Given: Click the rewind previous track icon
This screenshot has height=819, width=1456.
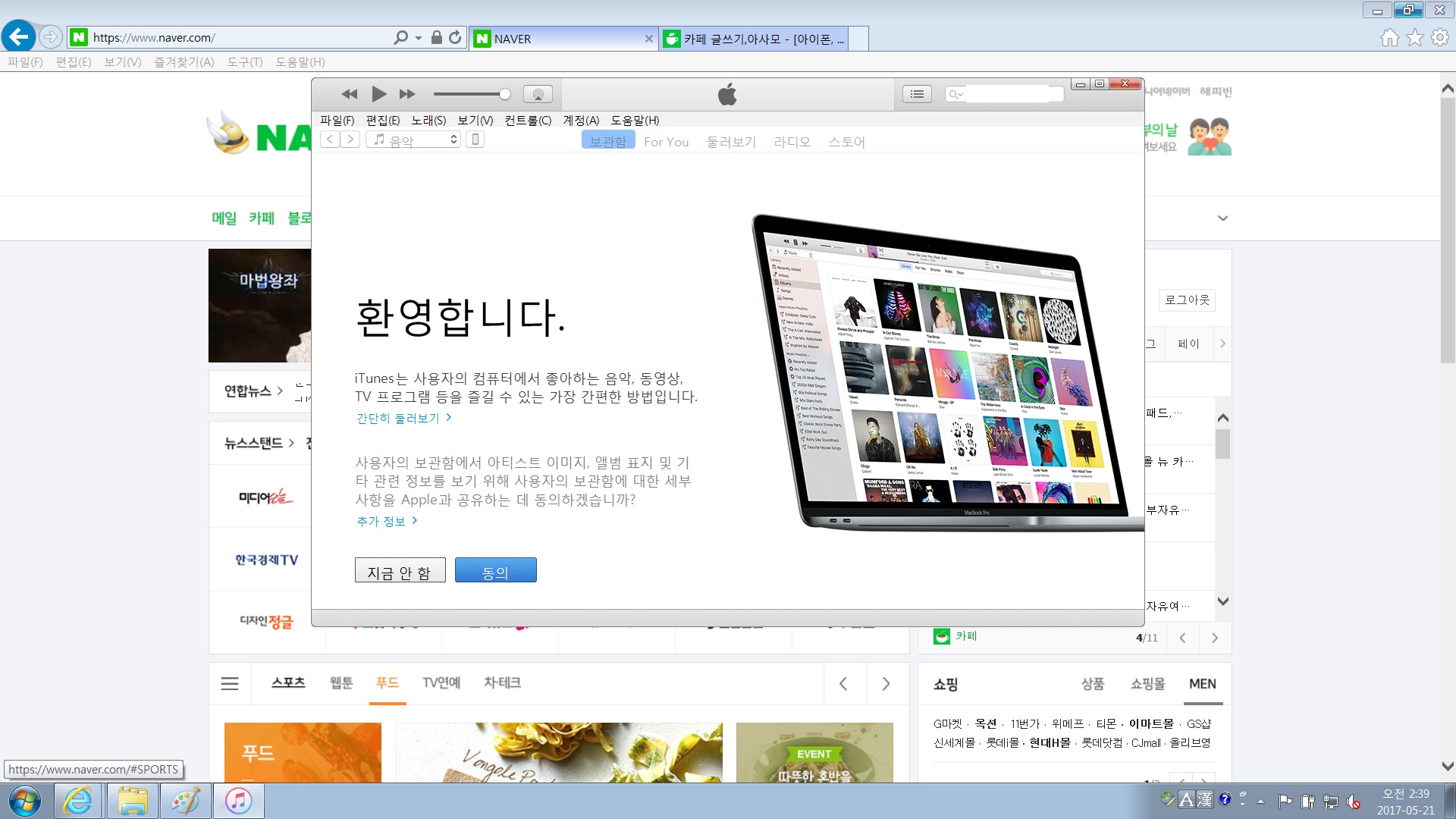Looking at the screenshot, I should click(349, 94).
